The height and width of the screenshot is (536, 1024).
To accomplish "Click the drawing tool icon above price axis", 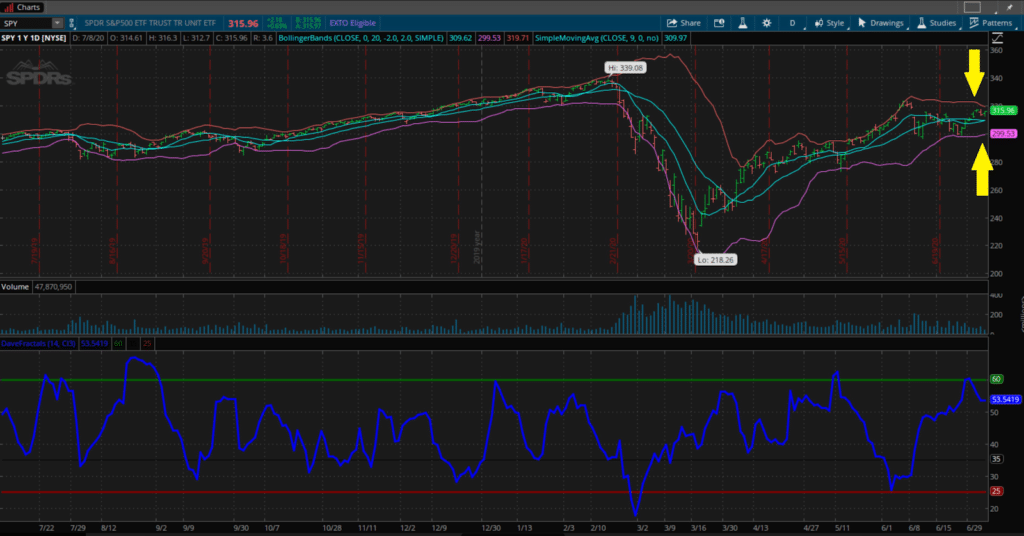I will pyautogui.click(x=997, y=39).
